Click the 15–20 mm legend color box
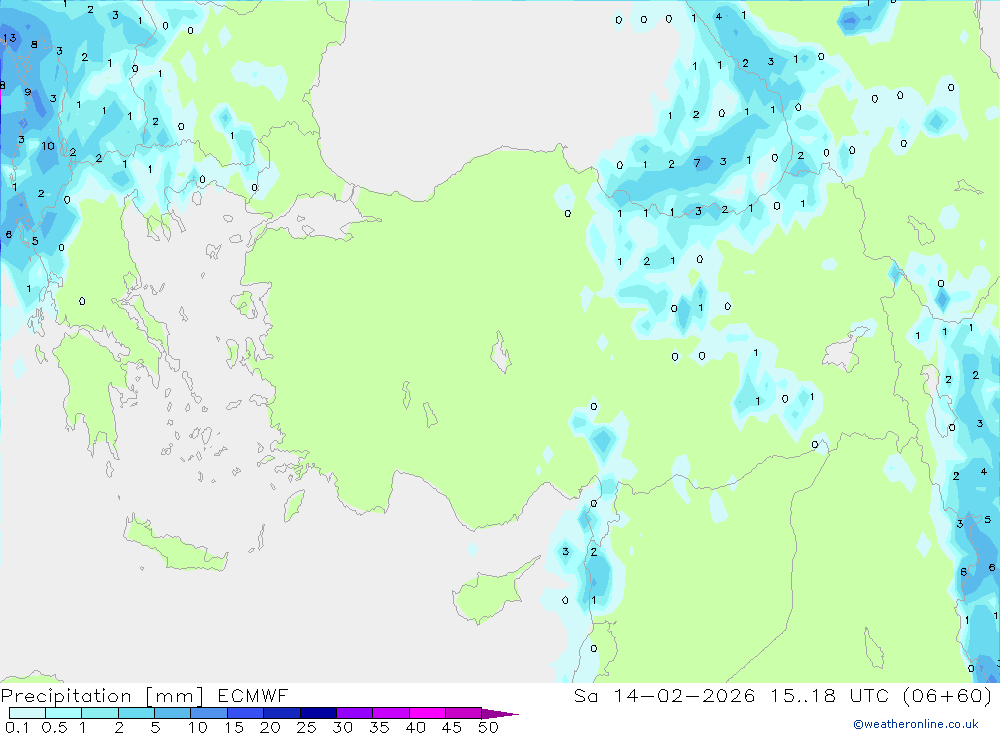The height and width of the screenshot is (733, 1000). tap(245, 713)
